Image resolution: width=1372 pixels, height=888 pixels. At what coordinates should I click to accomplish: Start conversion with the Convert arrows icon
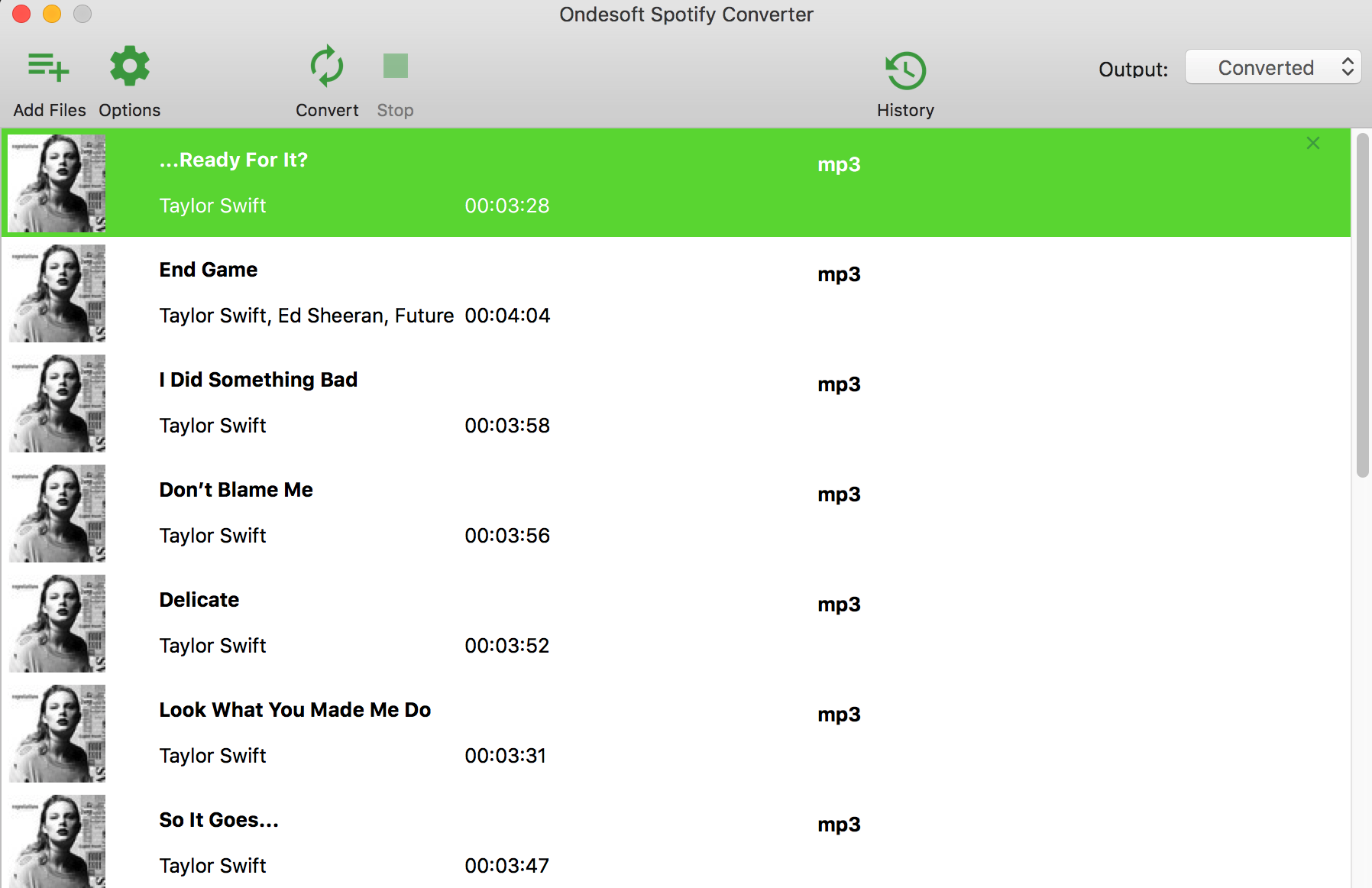[327, 66]
